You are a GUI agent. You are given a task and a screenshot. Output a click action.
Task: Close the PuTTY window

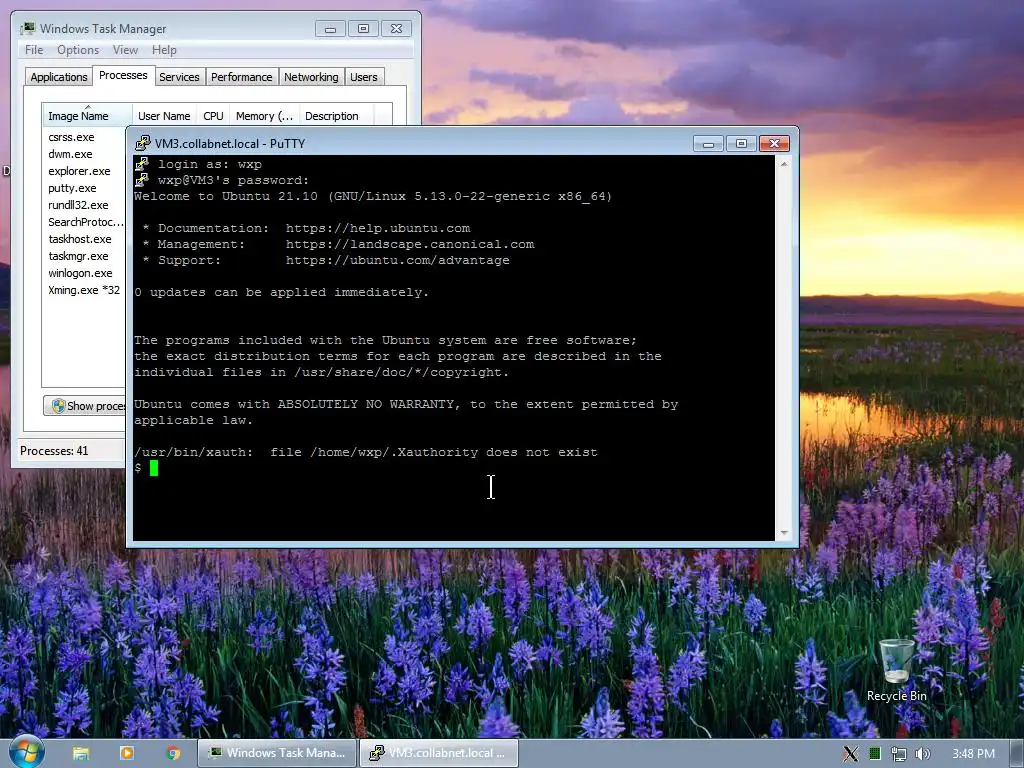tap(775, 143)
